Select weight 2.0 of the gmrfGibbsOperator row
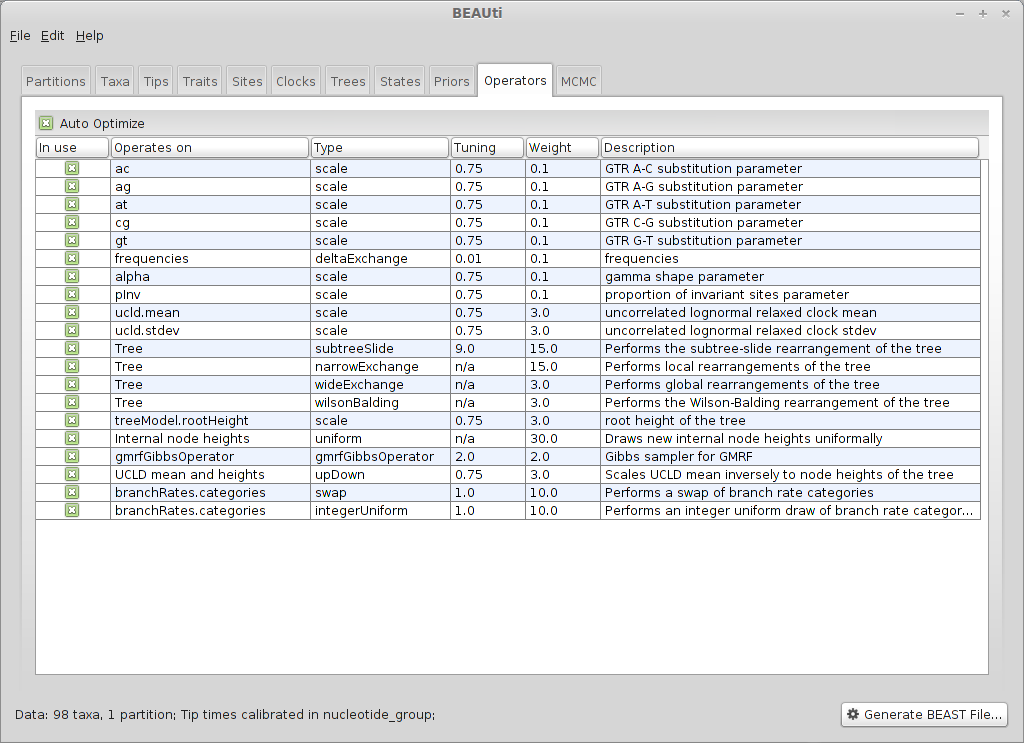Screen dimensions: 1024x743 click(x=562, y=456)
